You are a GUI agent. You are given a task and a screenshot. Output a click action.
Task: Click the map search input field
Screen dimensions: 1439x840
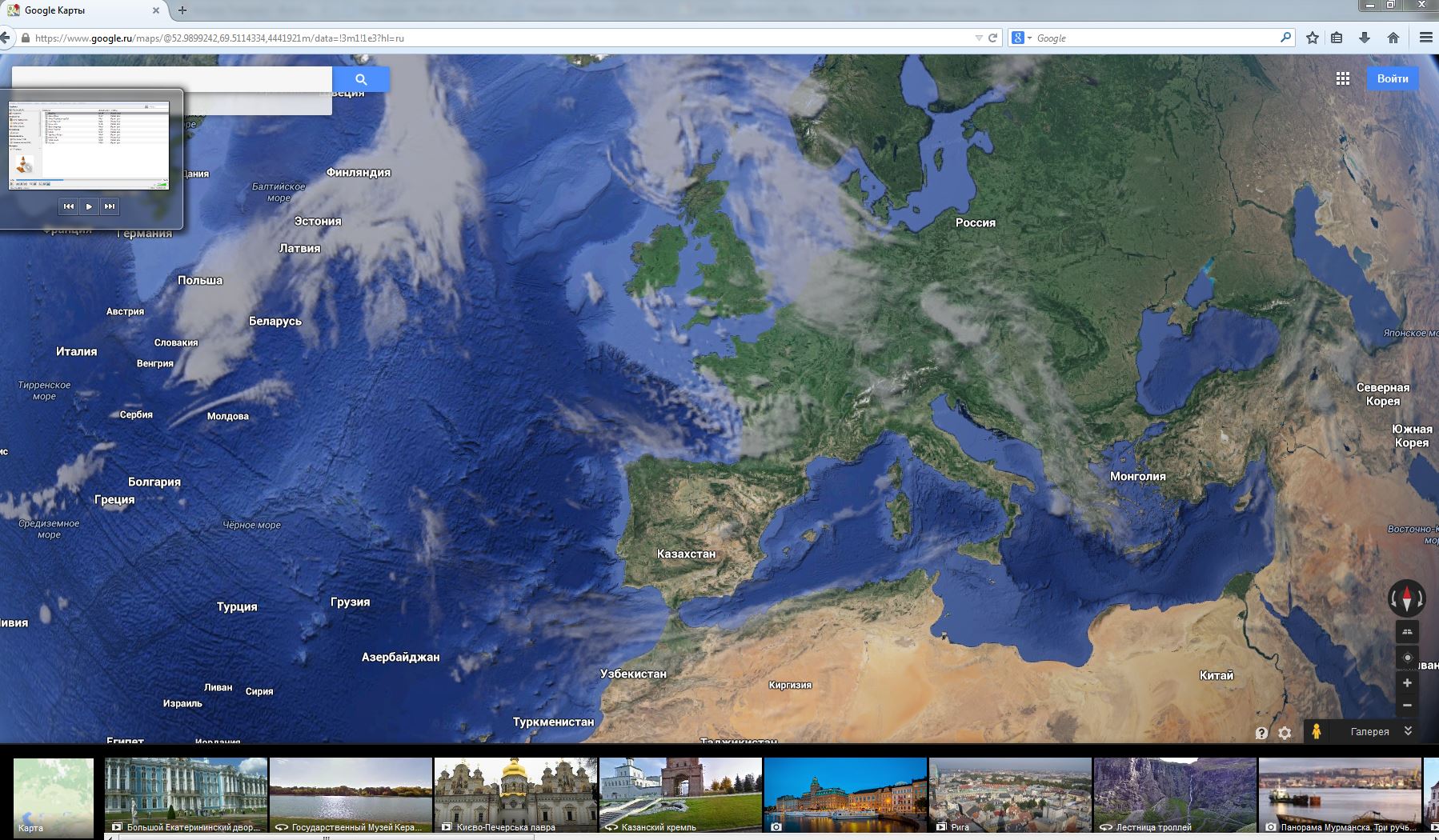[172, 79]
